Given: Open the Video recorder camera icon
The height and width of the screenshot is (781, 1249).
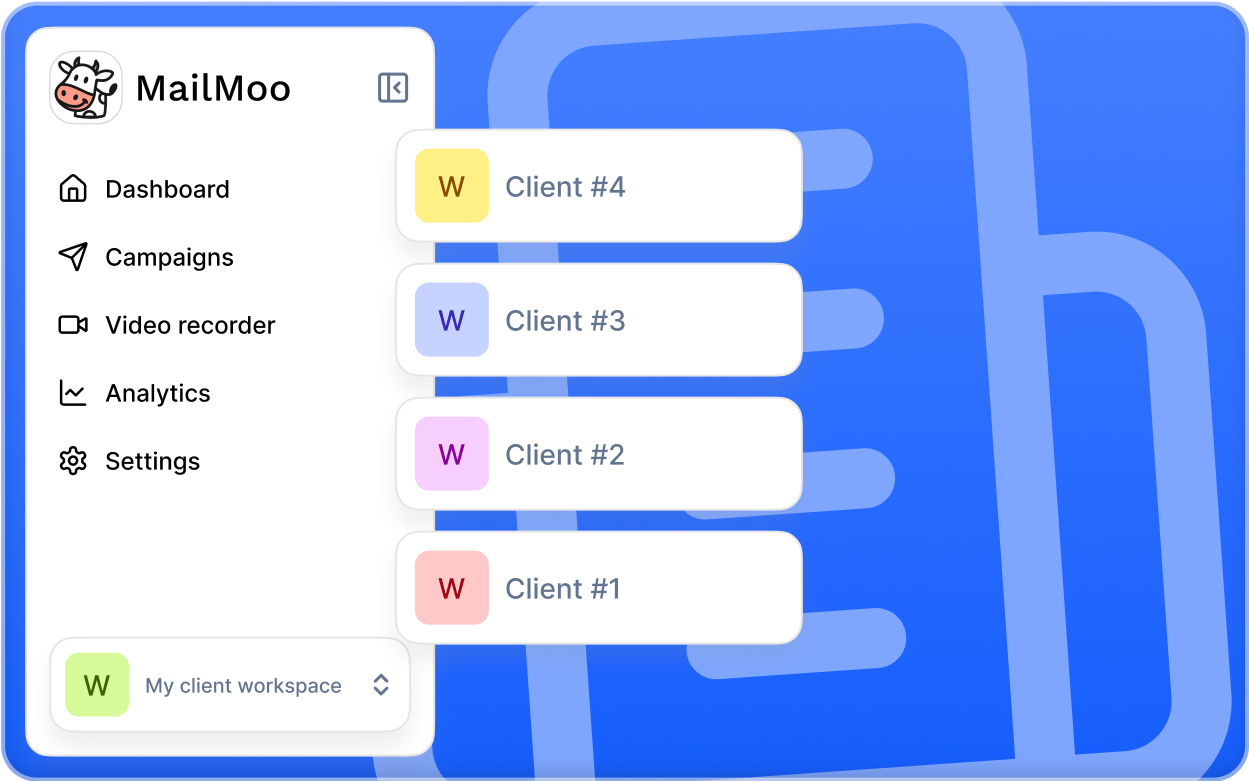Looking at the screenshot, I should tap(72, 324).
